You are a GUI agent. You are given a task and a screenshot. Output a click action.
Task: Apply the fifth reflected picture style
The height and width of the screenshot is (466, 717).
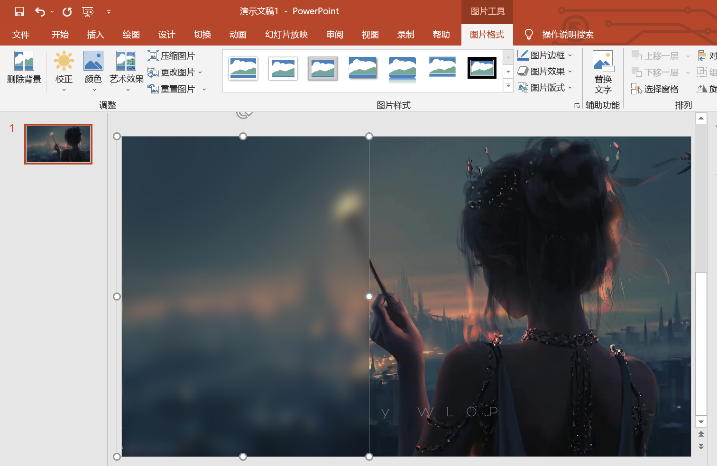click(x=402, y=69)
